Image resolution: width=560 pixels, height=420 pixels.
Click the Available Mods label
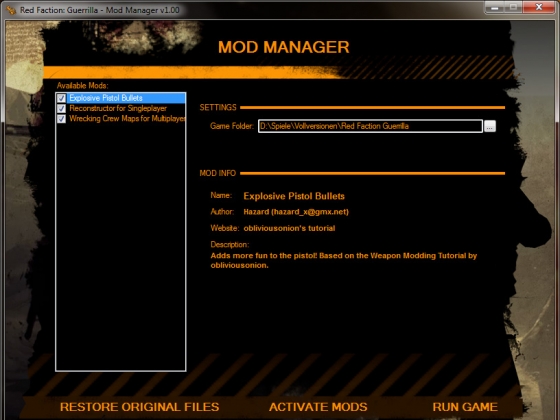(x=82, y=86)
